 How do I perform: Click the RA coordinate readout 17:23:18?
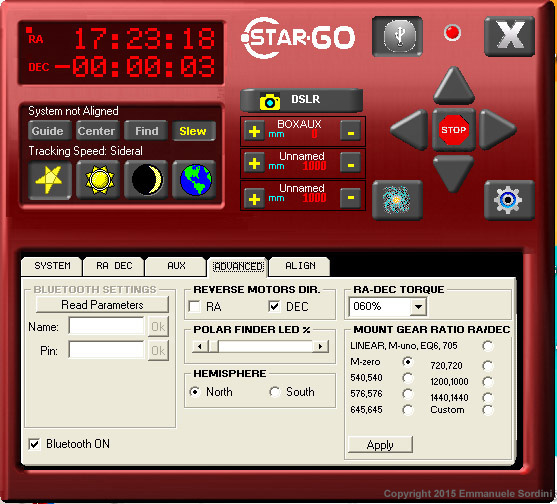pyautogui.click(x=144, y=38)
